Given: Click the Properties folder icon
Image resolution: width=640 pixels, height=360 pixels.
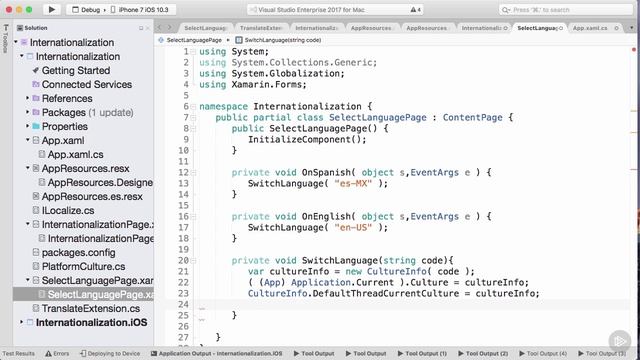Looking at the screenshot, I should (x=36, y=126).
